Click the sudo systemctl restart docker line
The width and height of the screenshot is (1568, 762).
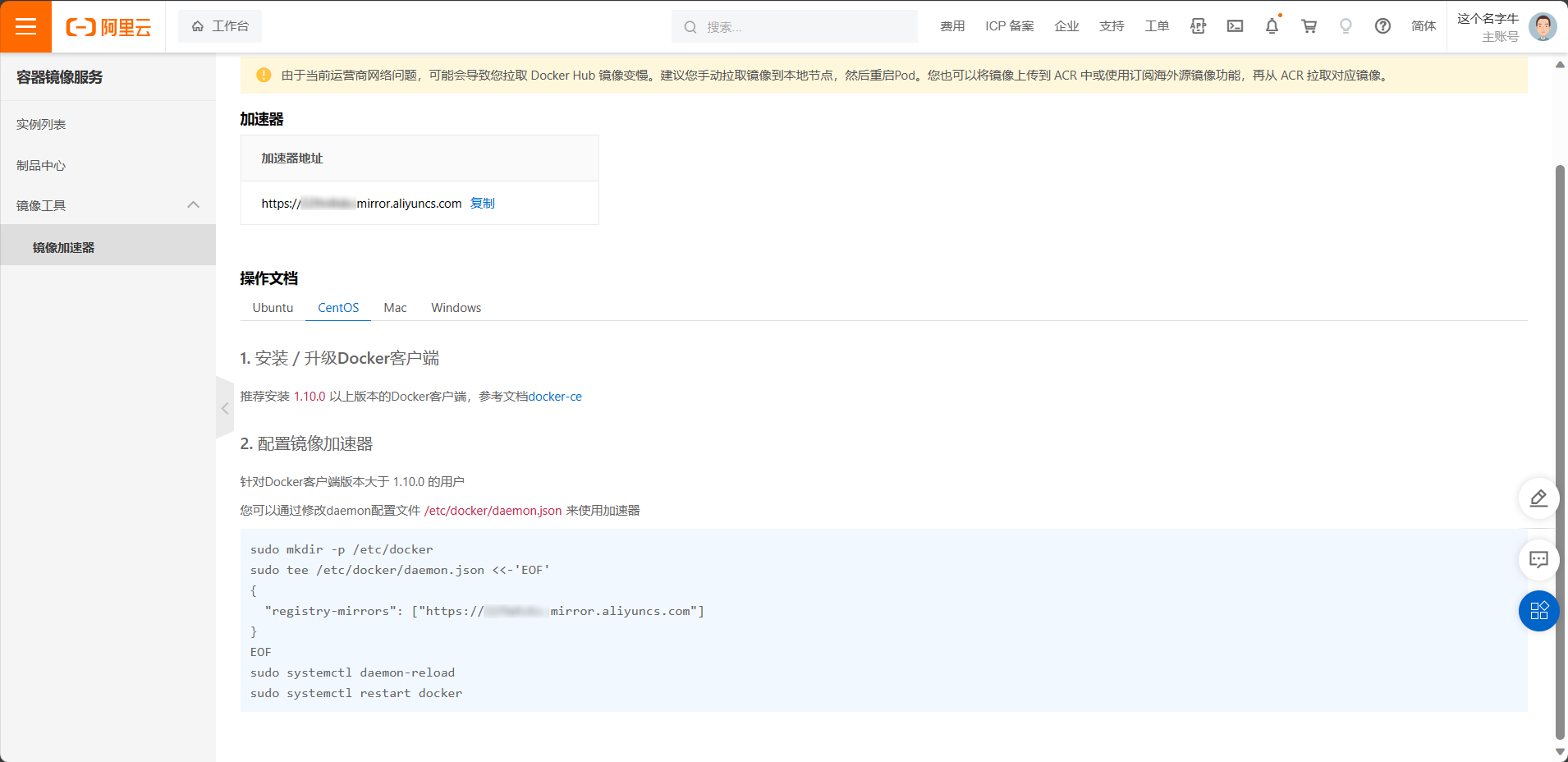(356, 693)
